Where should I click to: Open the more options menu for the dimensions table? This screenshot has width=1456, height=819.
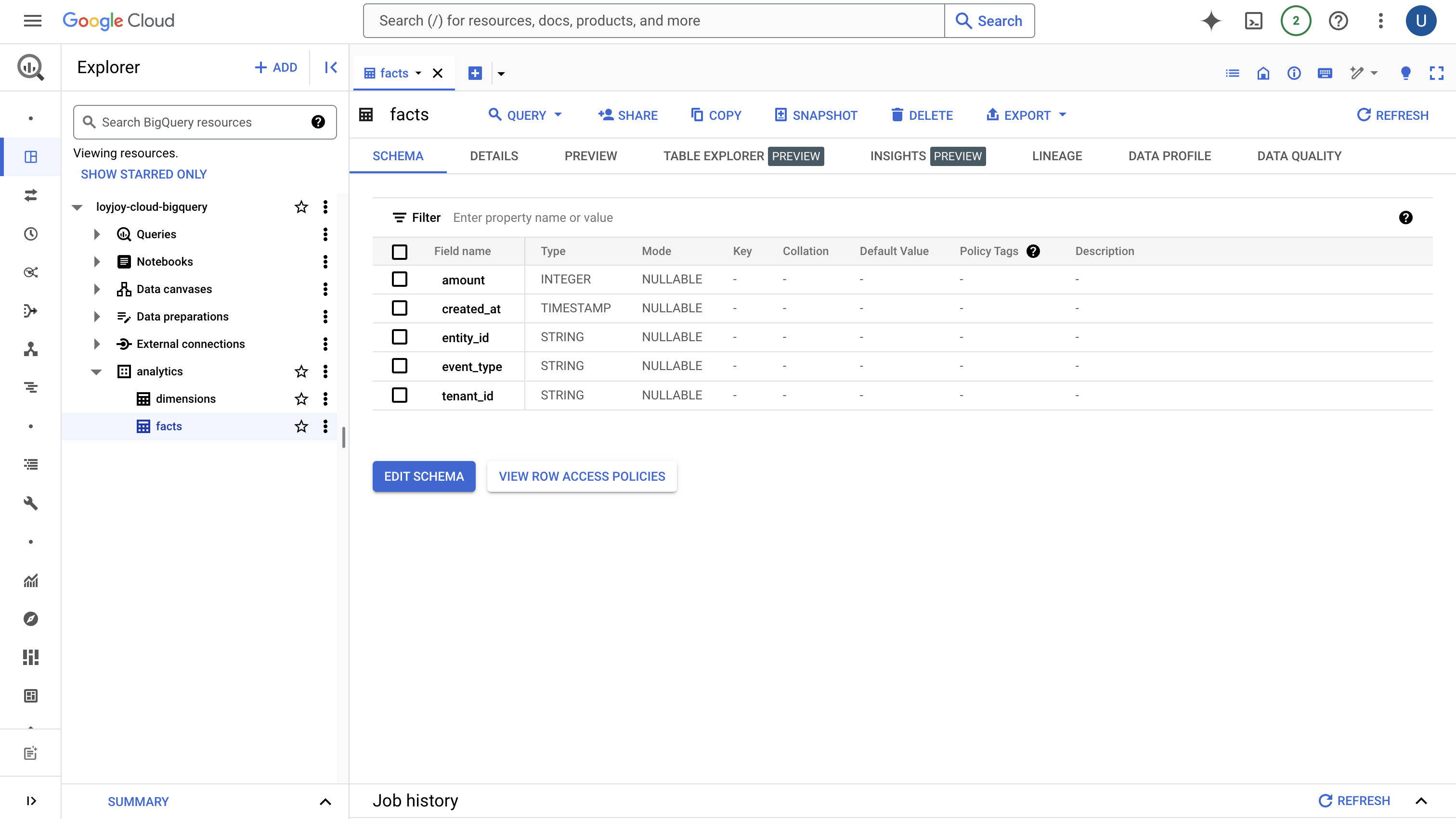point(325,399)
